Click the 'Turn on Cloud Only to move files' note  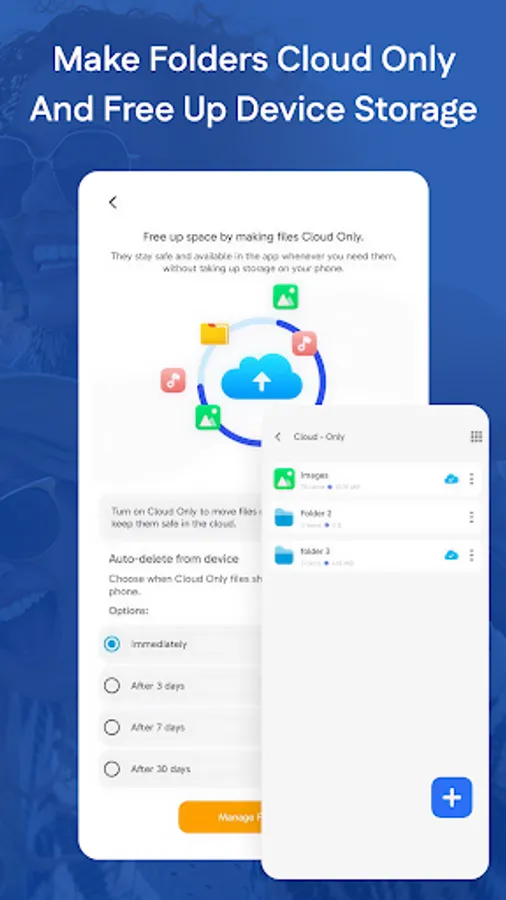point(186,518)
